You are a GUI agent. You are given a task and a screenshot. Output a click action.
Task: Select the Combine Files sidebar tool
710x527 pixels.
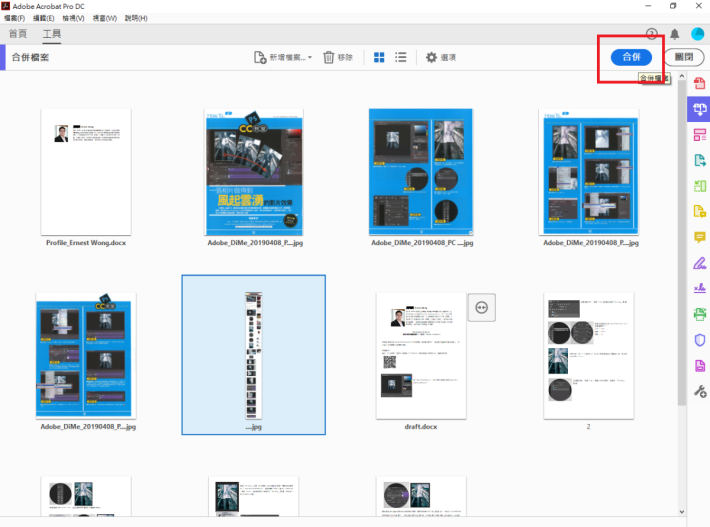700,109
